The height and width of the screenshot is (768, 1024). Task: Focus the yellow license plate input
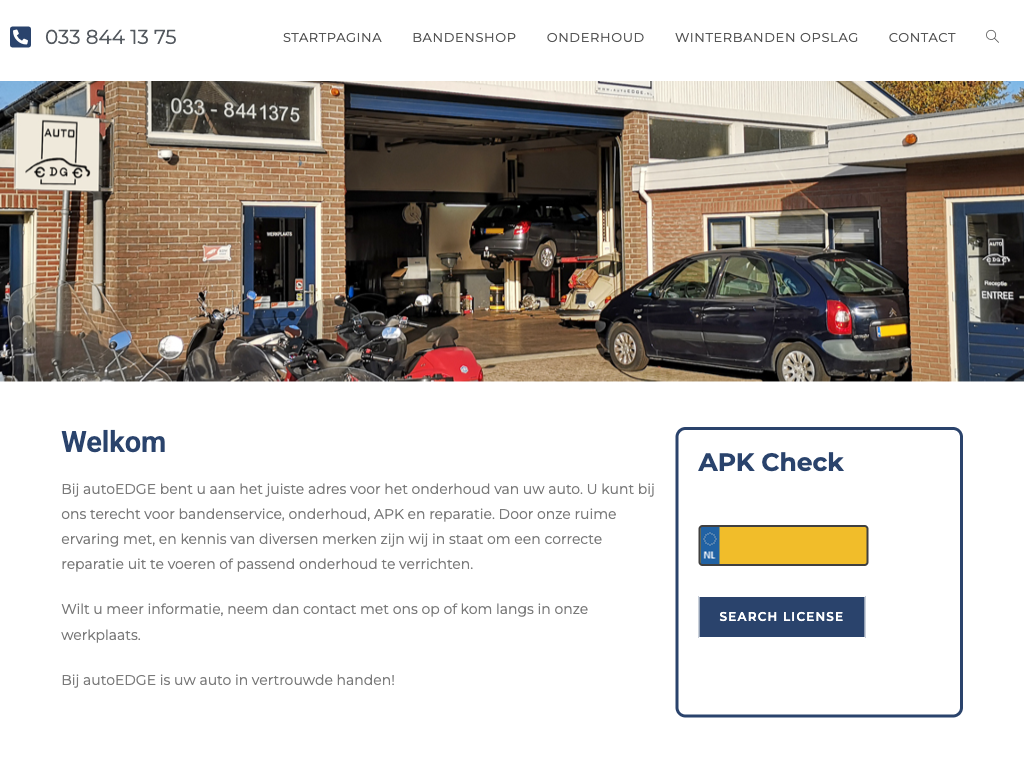pos(783,545)
